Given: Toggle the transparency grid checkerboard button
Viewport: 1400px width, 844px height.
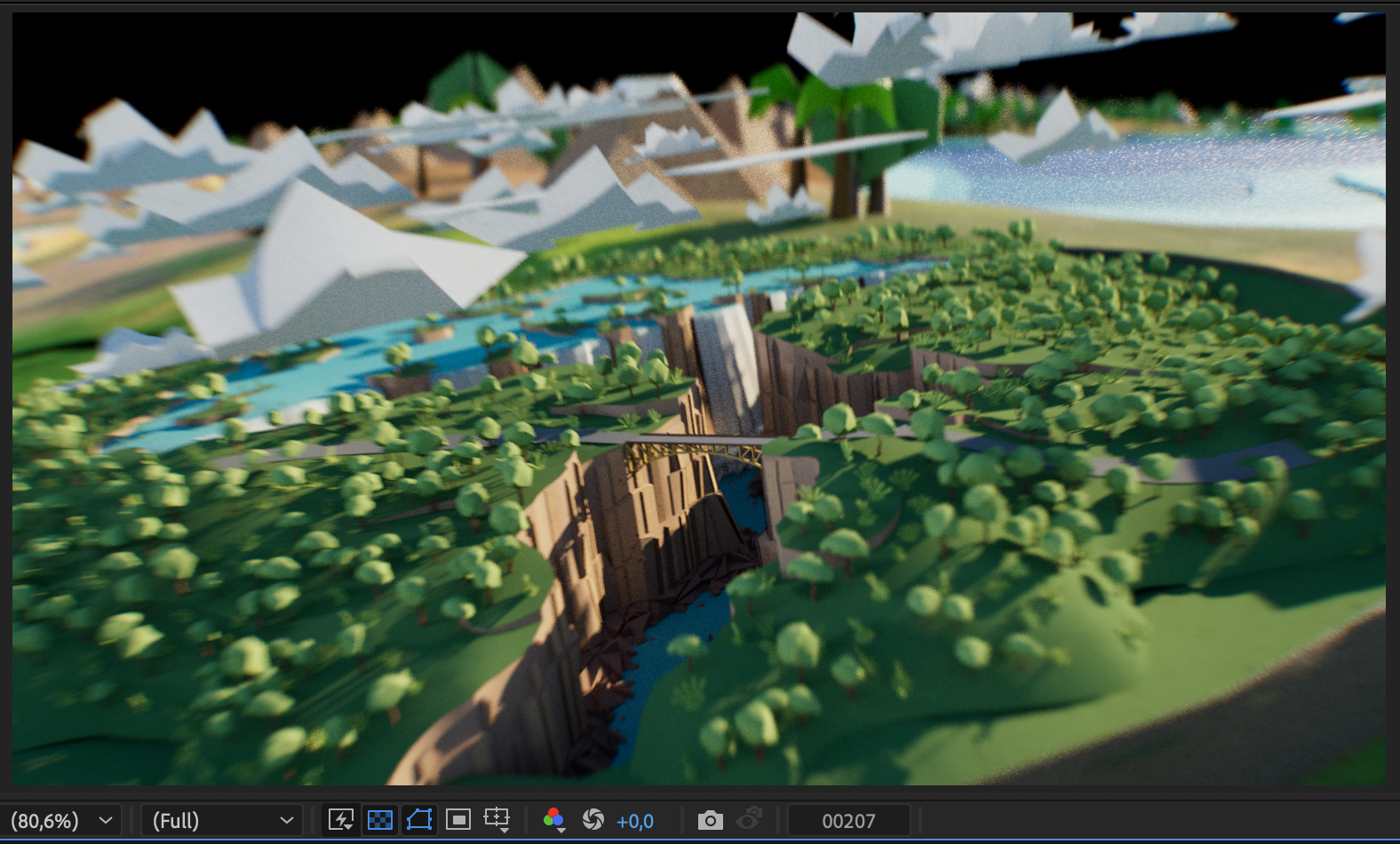Looking at the screenshot, I should tap(380, 819).
